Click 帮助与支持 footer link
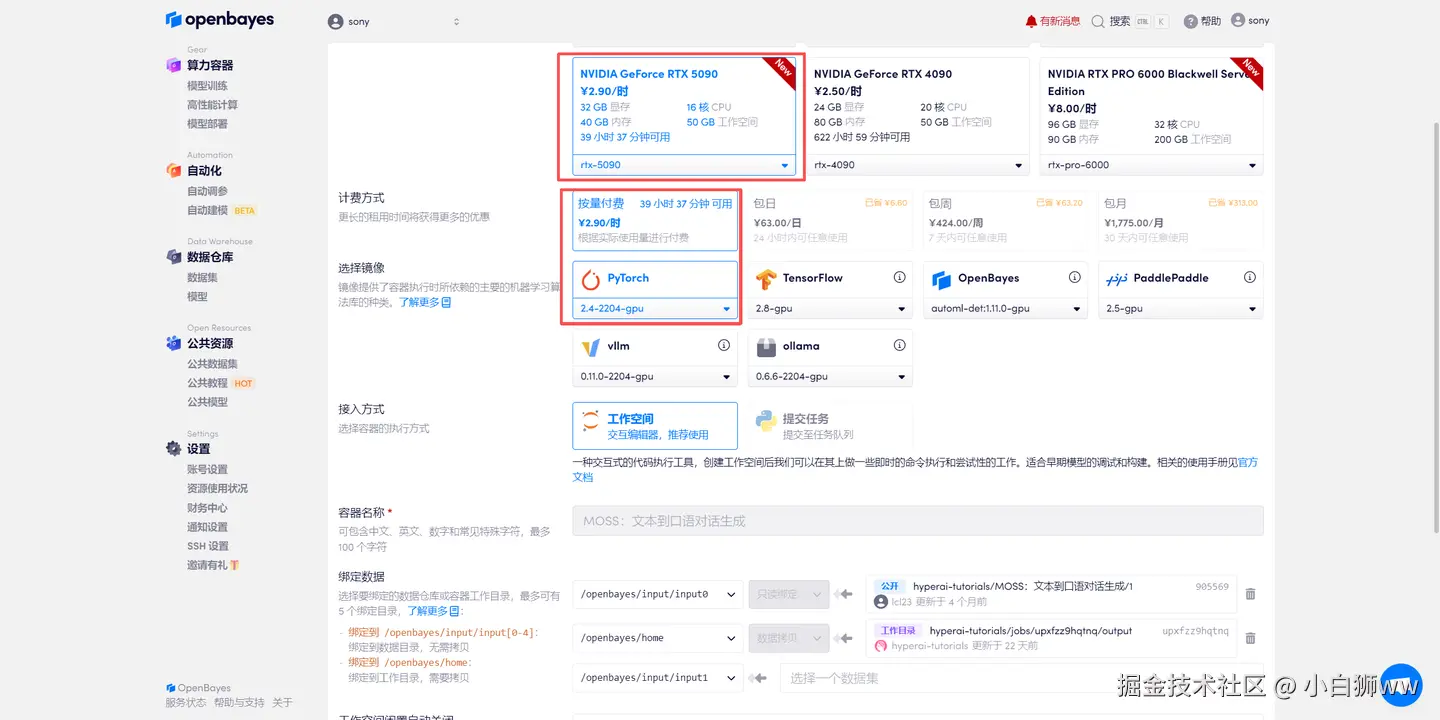1440x720 pixels. [239, 703]
